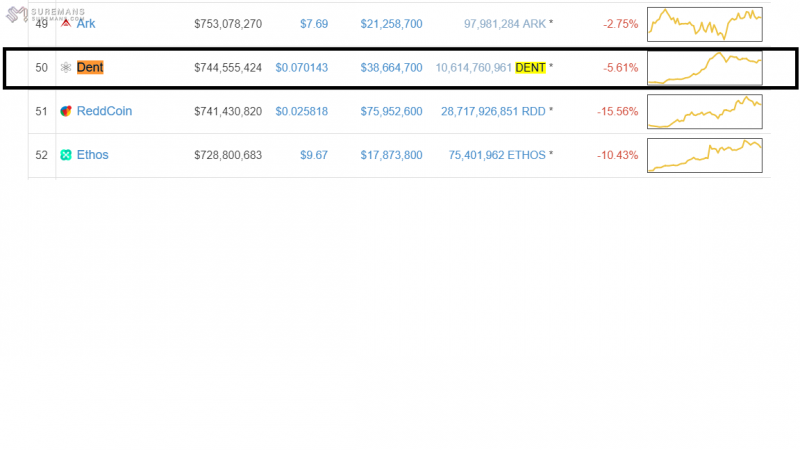Select ReddCoin market cap $741,430,820
This screenshot has height=450, width=800.
[x=228, y=112]
